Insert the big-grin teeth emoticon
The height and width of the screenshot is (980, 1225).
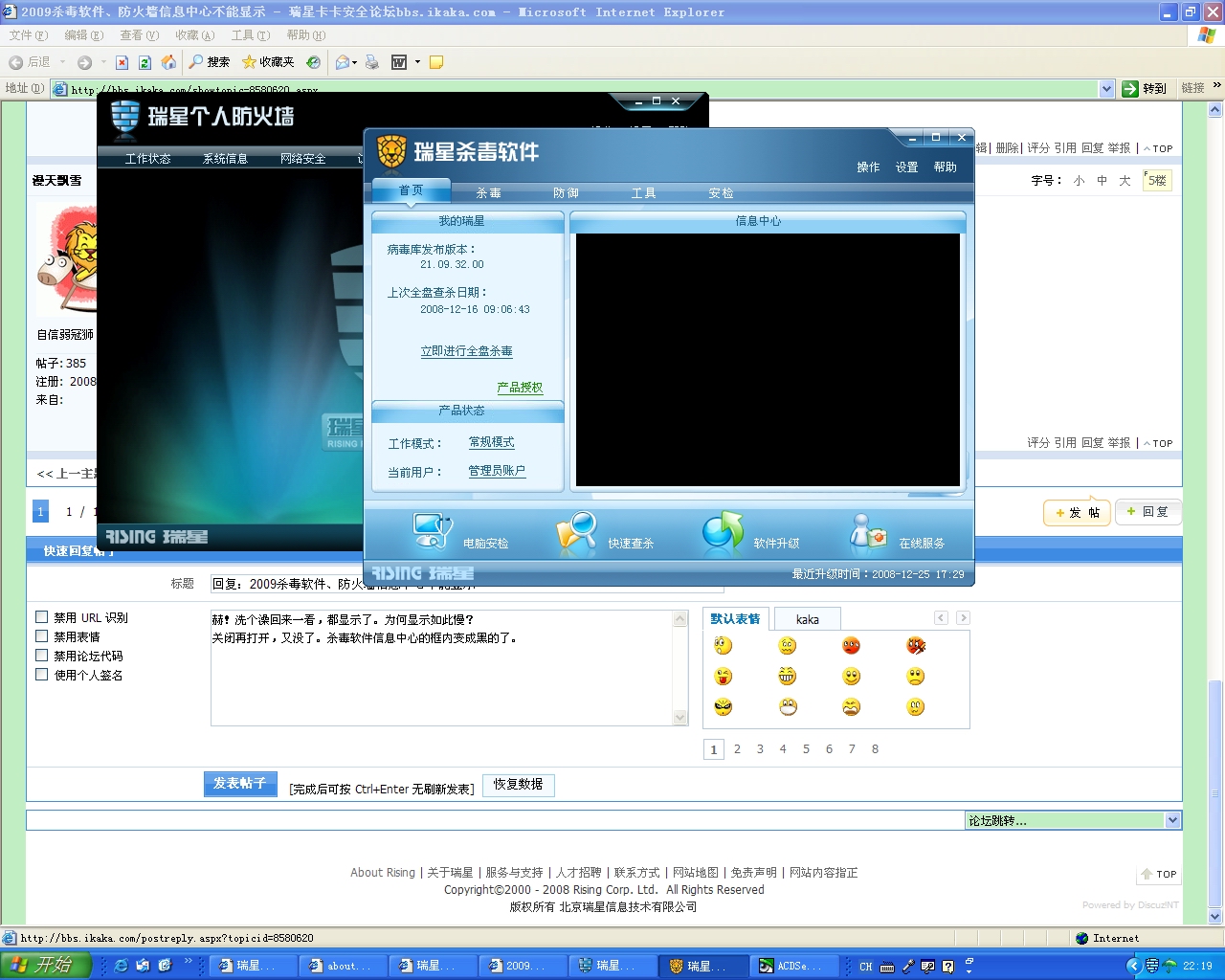[x=788, y=677]
